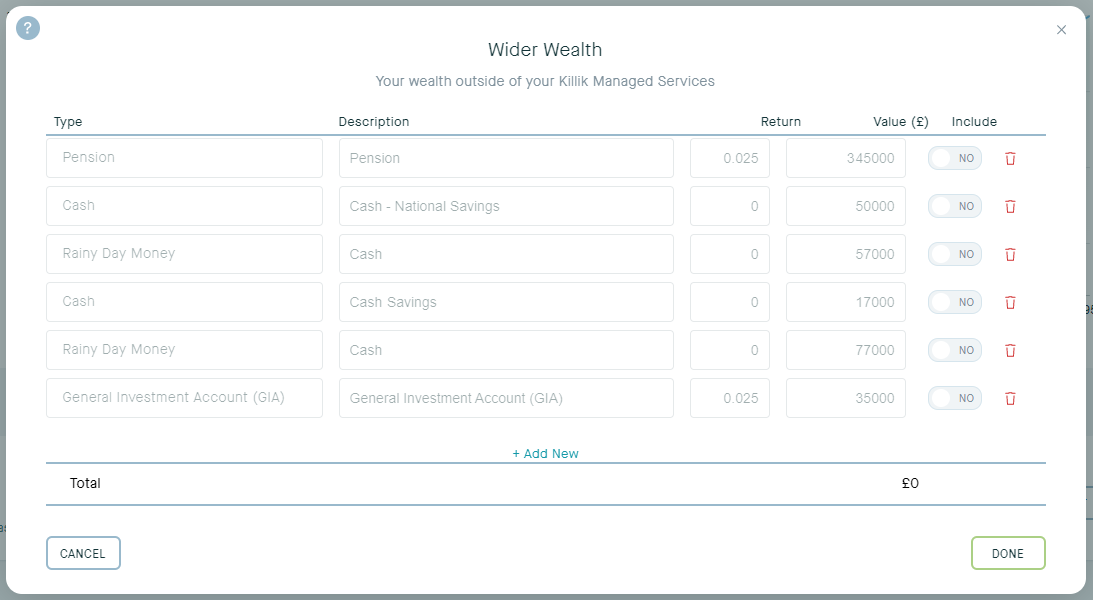Viewport: 1093px width, 600px height.
Task: Remove the 57000 Rainy Day Money row
Action: 1010,254
